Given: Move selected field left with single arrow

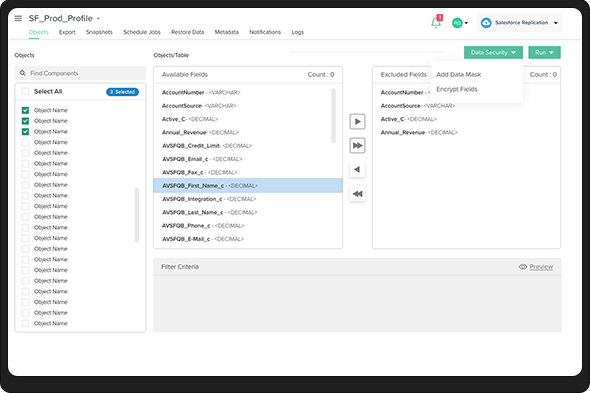Looking at the screenshot, I should [x=357, y=169].
